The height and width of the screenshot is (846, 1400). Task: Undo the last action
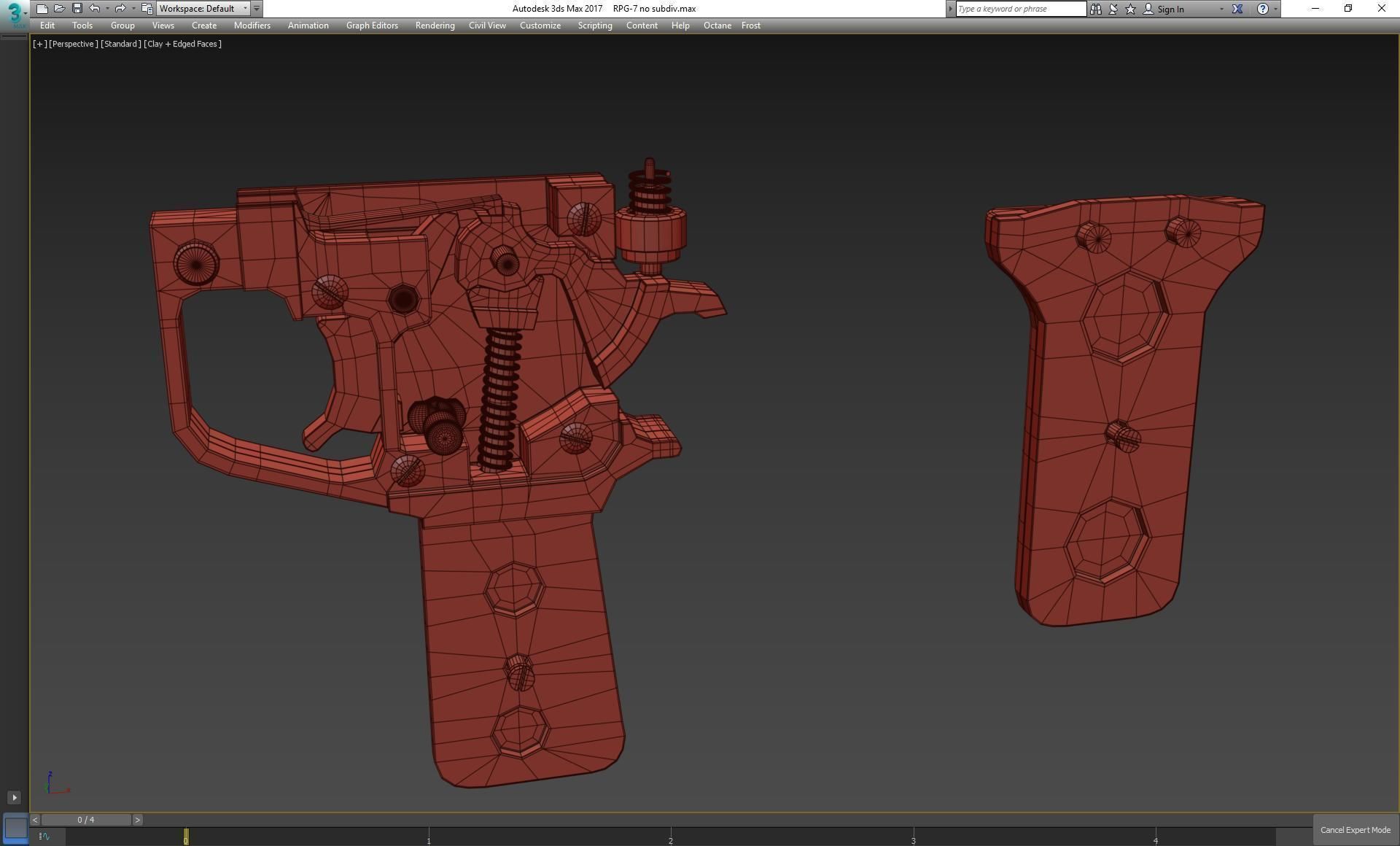[94, 9]
